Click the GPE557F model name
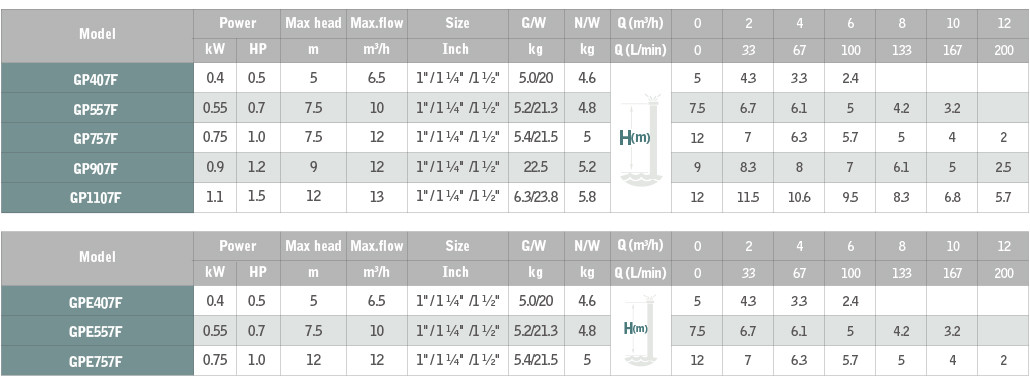1030x386 pixels. (x=97, y=331)
